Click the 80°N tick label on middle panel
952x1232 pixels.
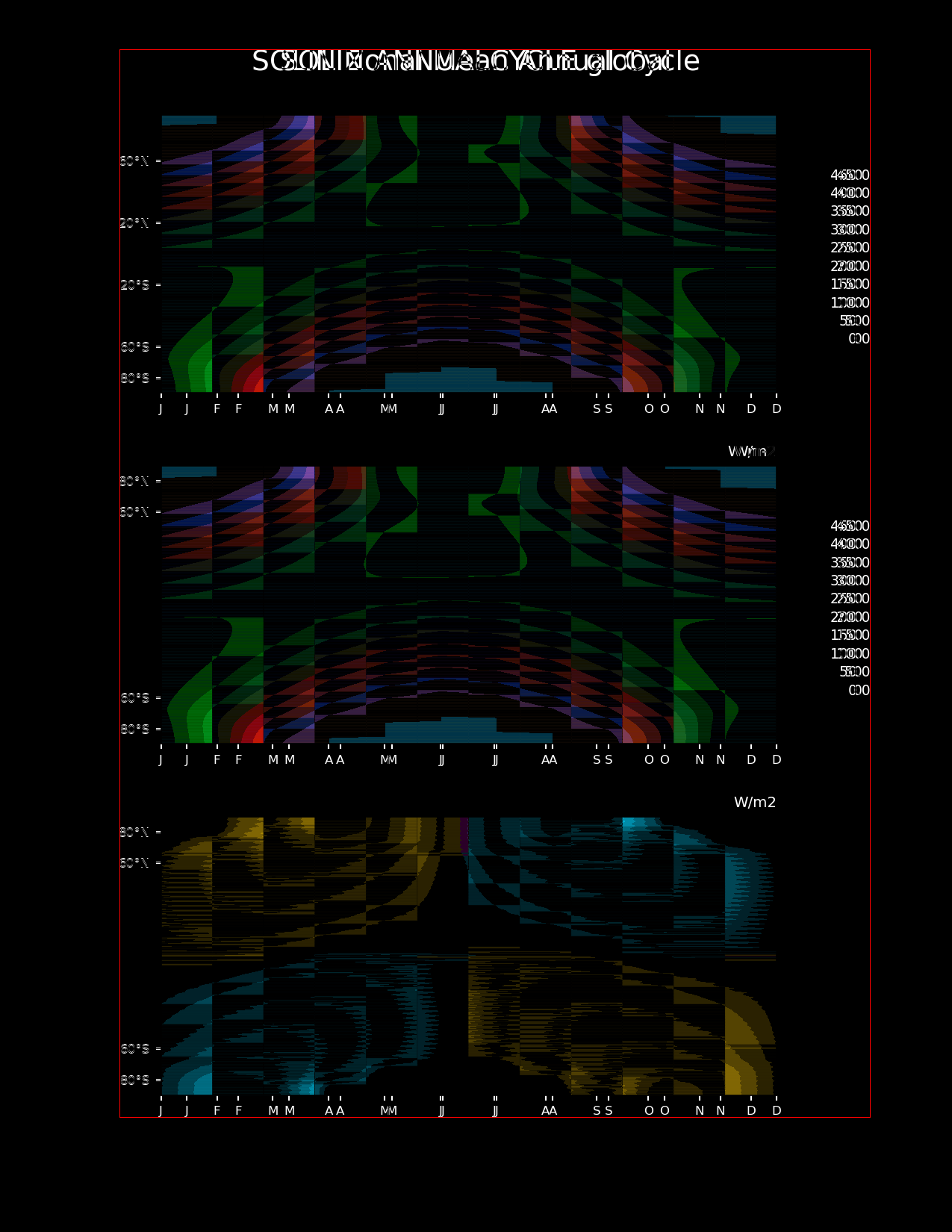134,482
